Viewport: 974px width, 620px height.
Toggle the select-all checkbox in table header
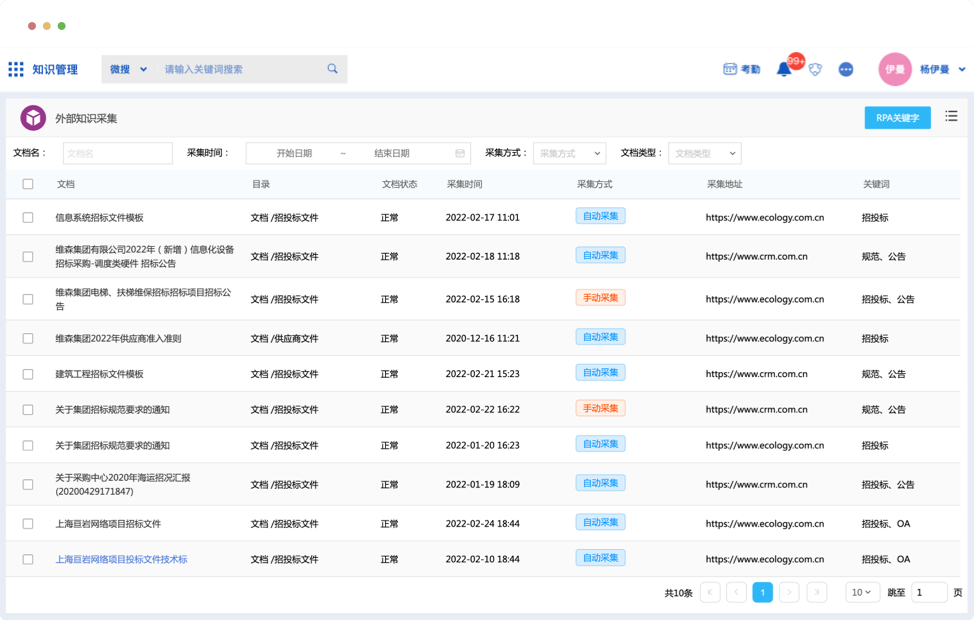28,184
